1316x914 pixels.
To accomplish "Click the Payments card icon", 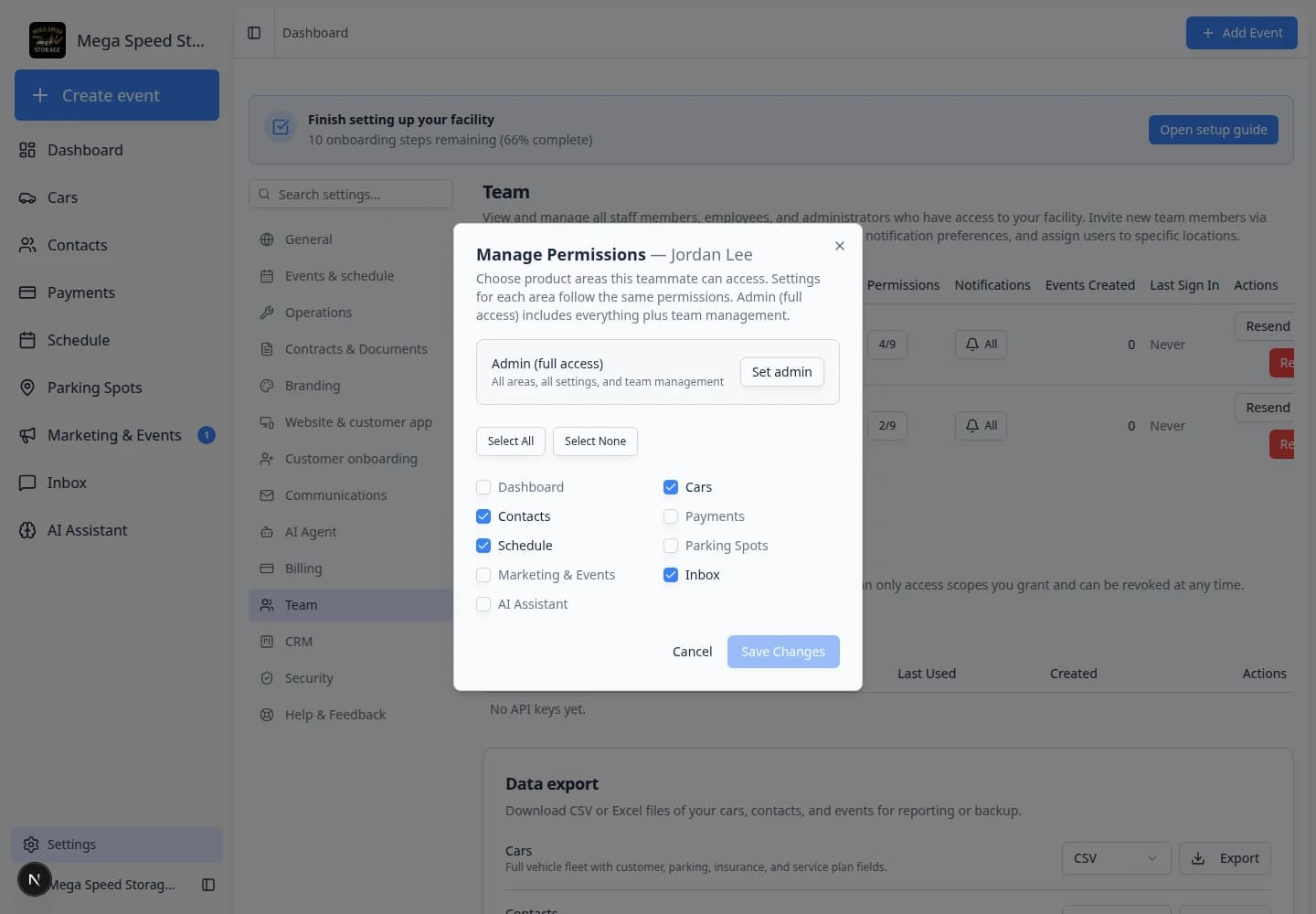I will pyautogui.click(x=27, y=292).
